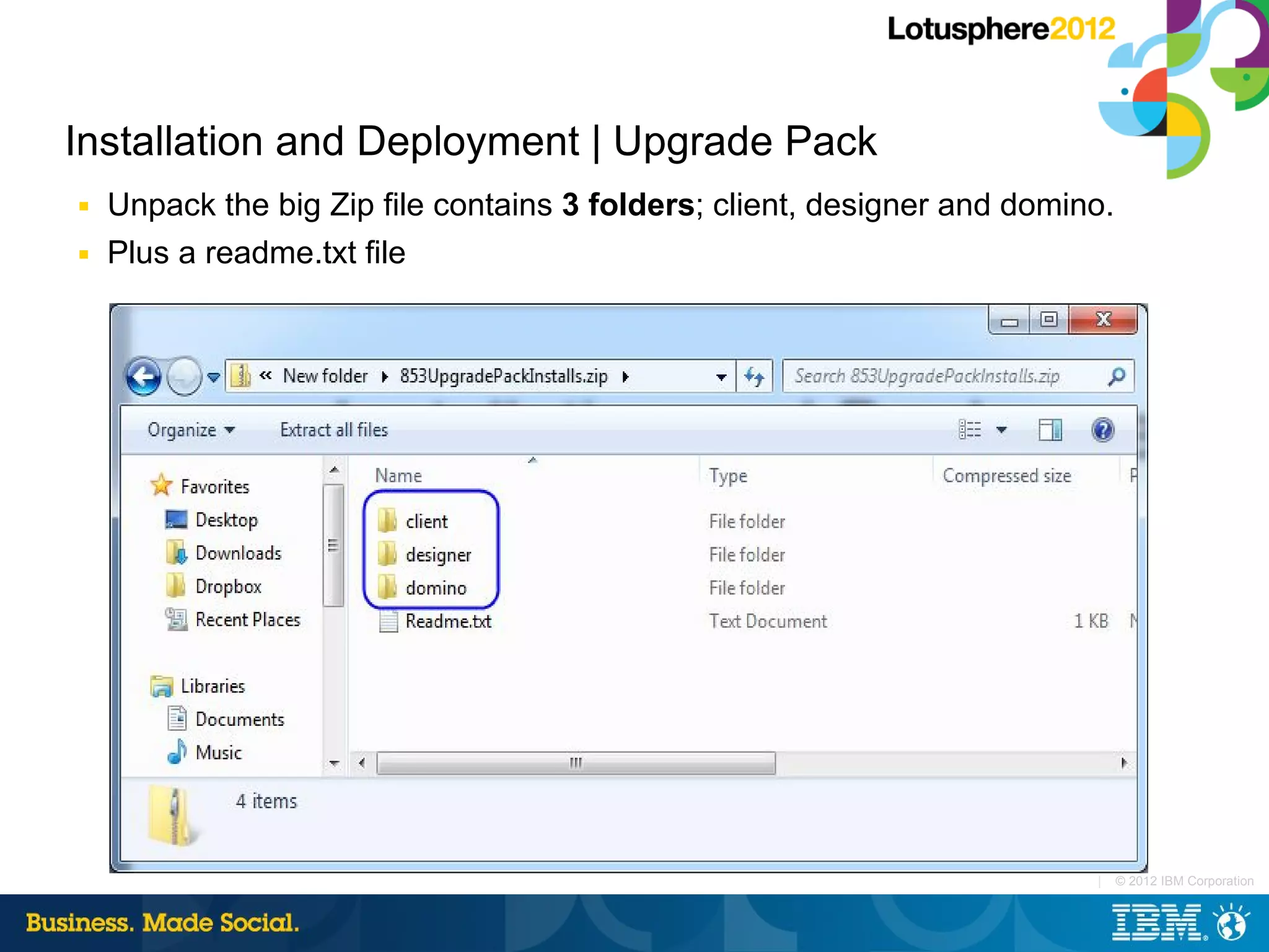1269x952 pixels.
Task: Sort by Compressed size column header
Action: click(1007, 476)
